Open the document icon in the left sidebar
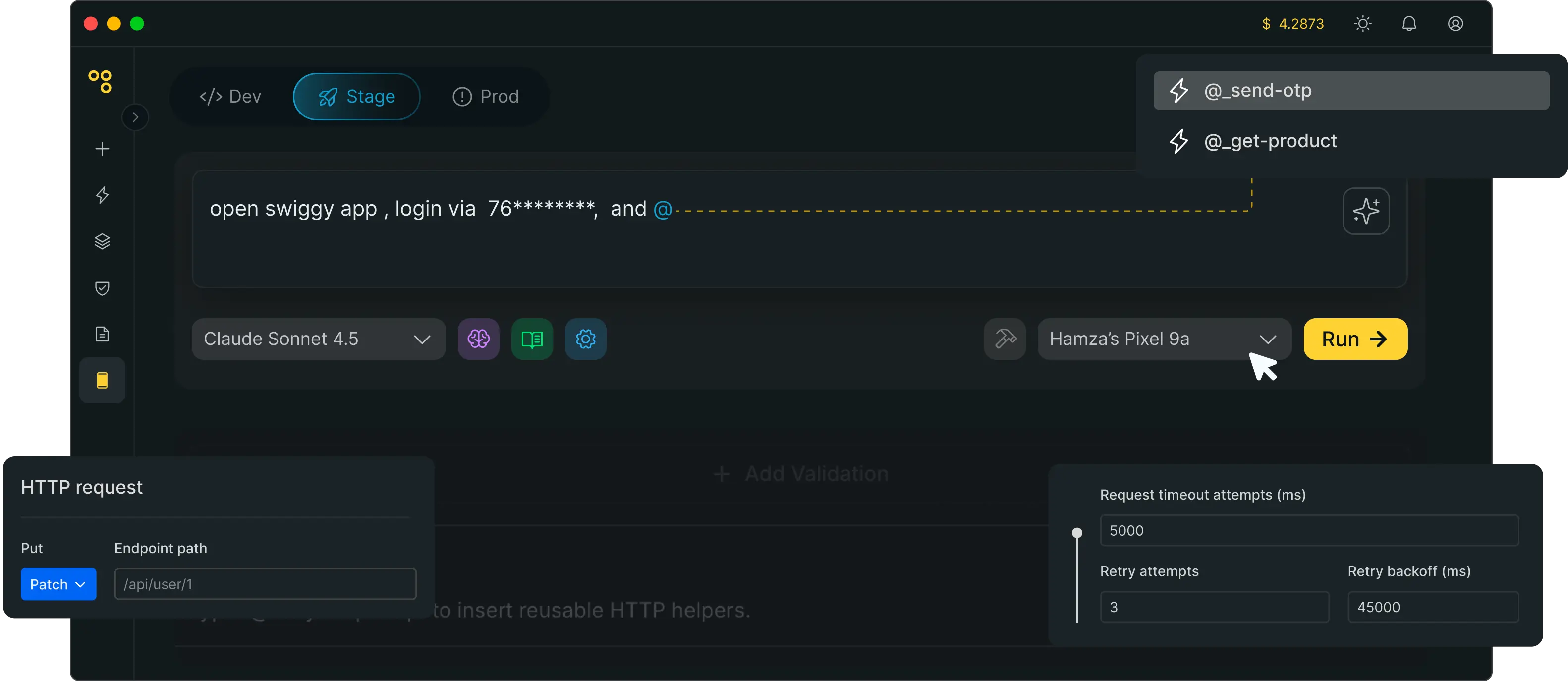1568x681 pixels. point(102,334)
